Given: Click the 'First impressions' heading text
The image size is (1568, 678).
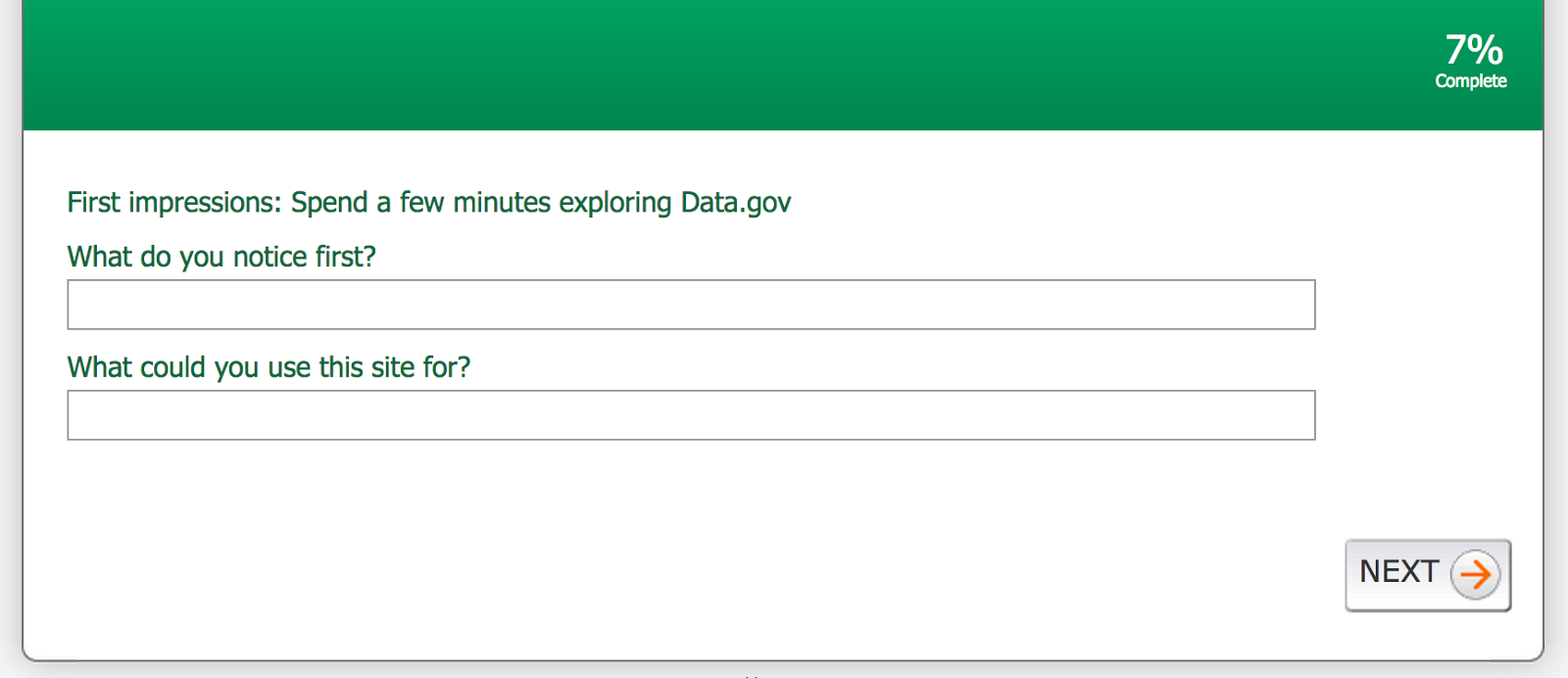Looking at the screenshot, I should coord(173,203).
